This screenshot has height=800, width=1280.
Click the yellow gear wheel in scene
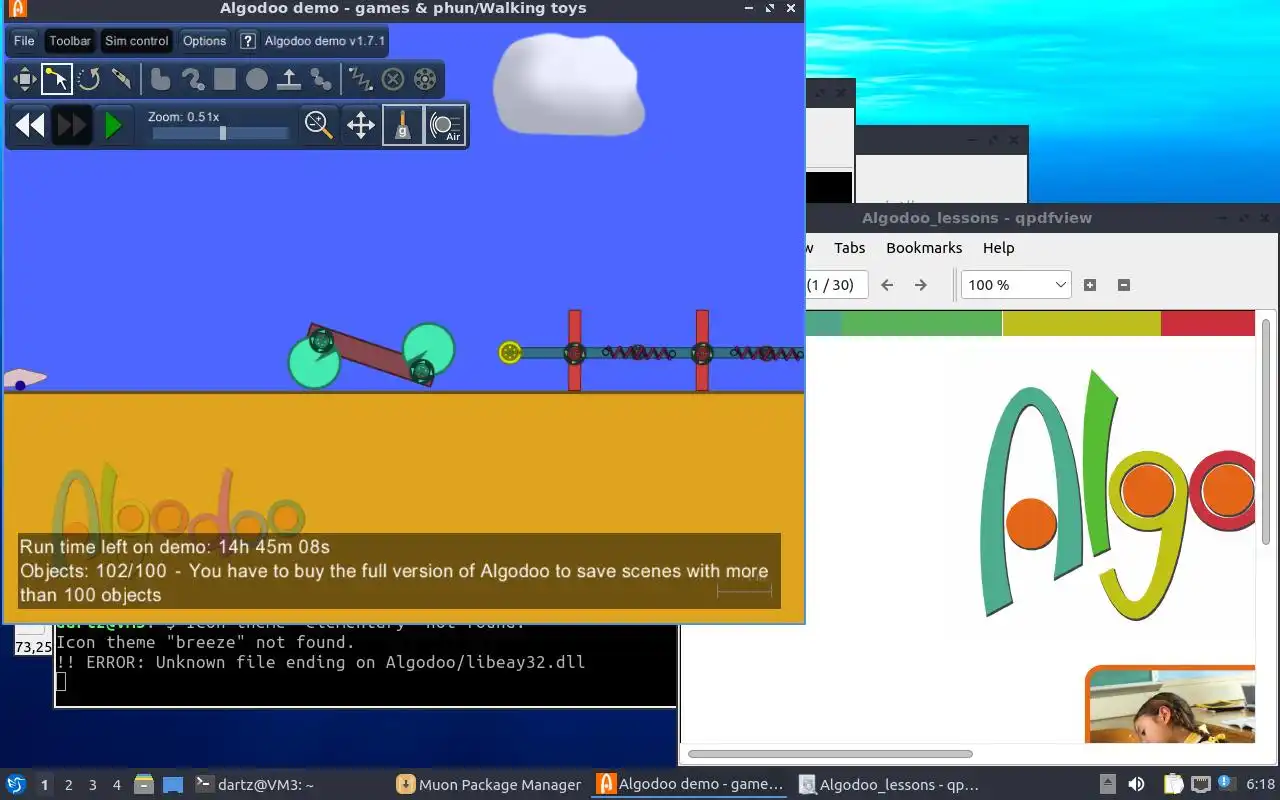(x=510, y=352)
